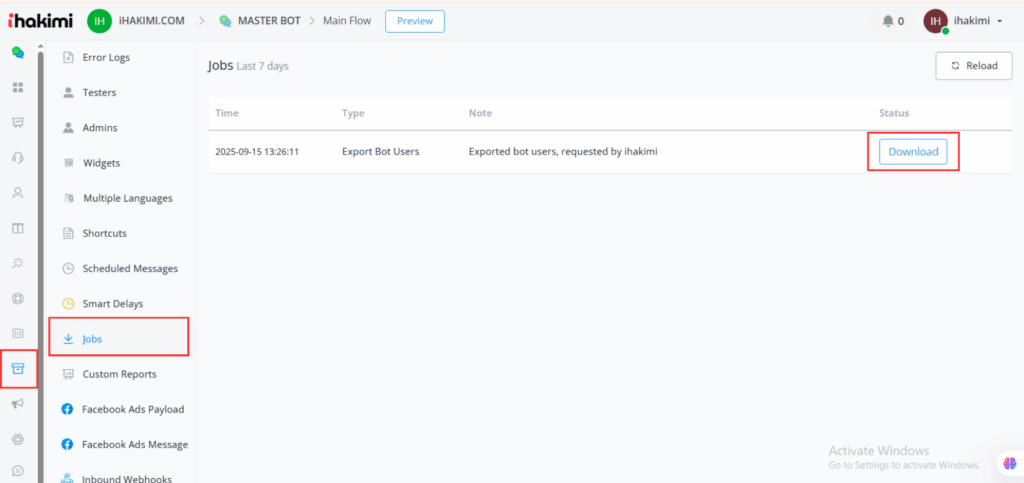Open the contacts person icon in sidebar
The height and width of the screenshot is (483, 1024).
coord(17,193)
